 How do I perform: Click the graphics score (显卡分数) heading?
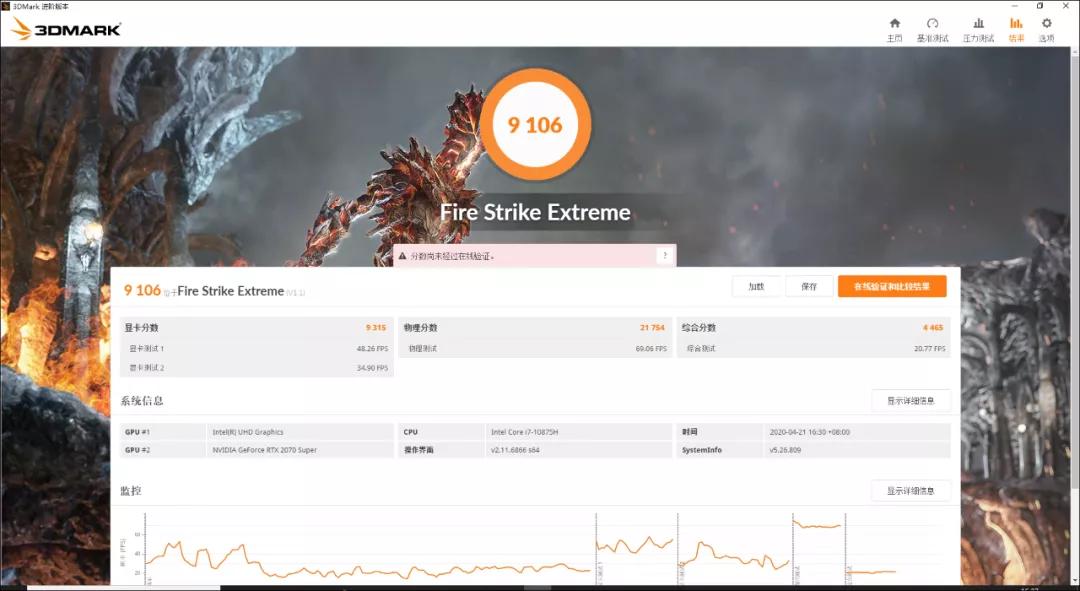[x=141, y=328]
